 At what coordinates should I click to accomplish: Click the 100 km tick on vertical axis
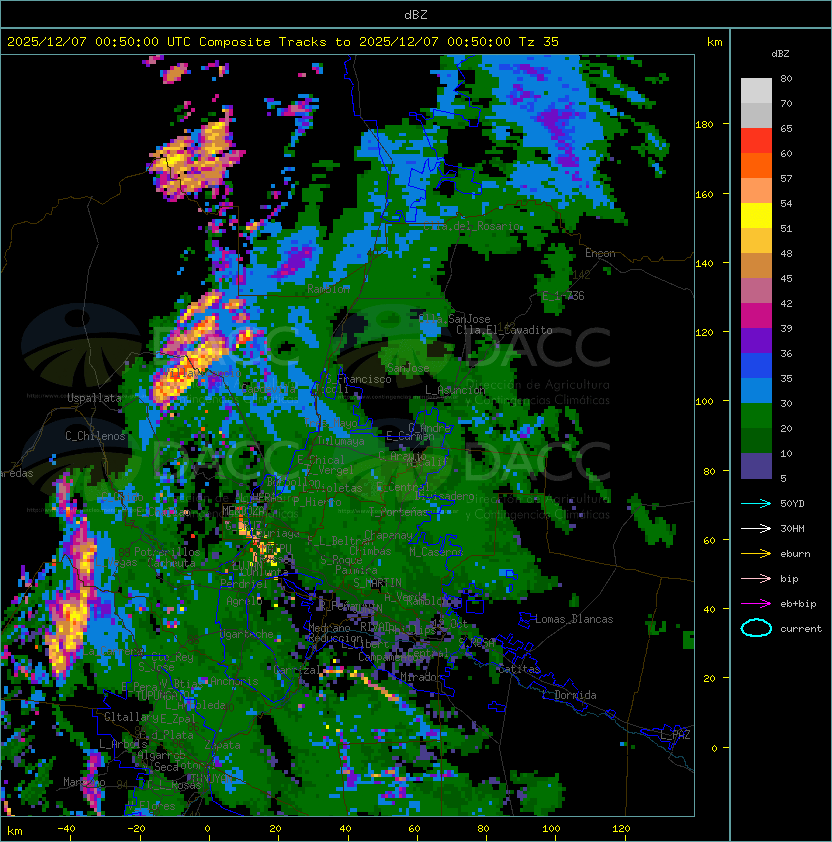click(x=704, y=401)
